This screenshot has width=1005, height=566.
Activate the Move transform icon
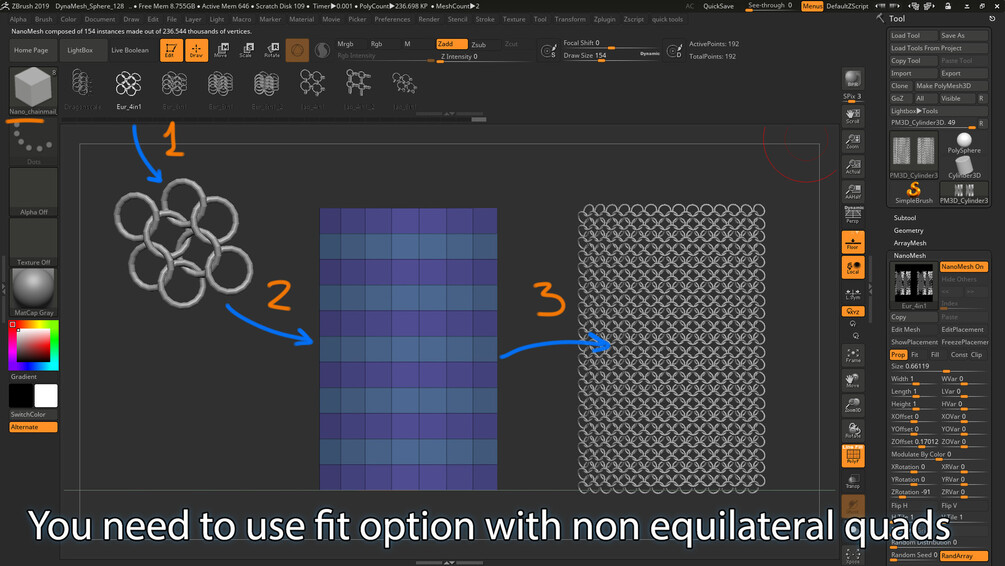pos(221,50)
